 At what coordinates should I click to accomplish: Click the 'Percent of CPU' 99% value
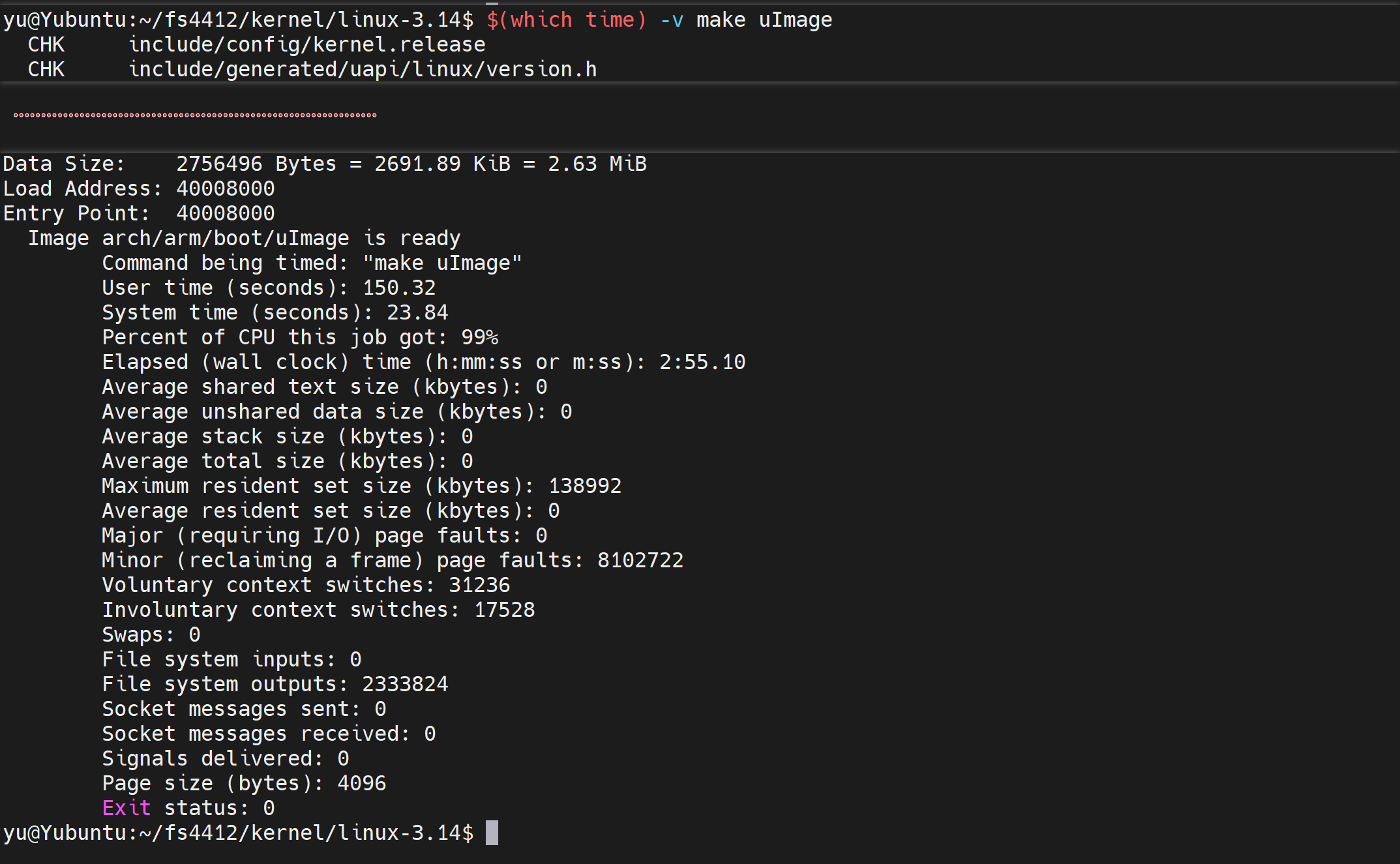(x=479, y=337)
